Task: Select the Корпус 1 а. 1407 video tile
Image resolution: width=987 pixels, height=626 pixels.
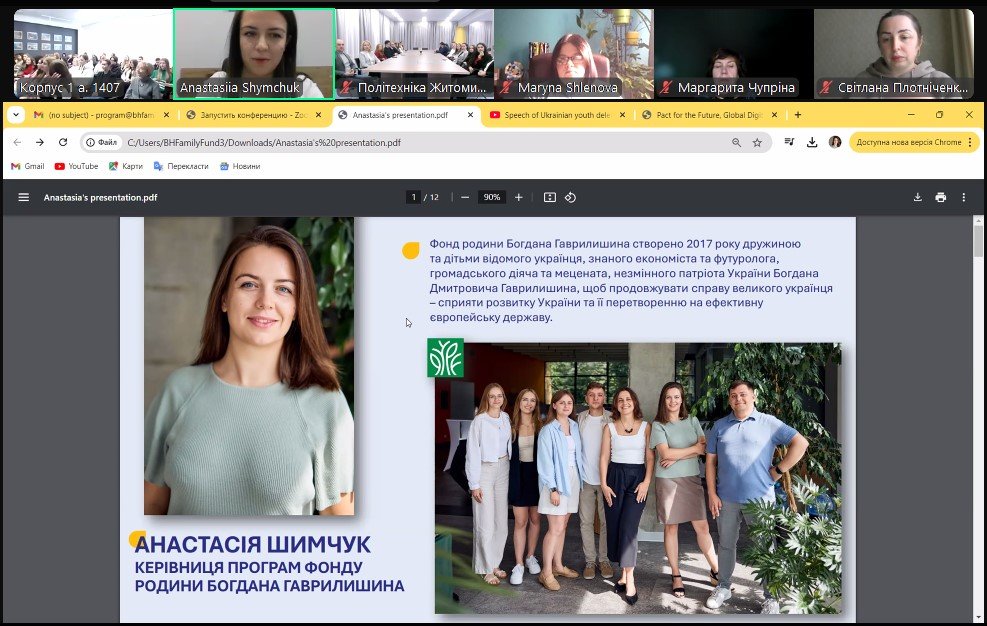Action: (x=93, y=54)
